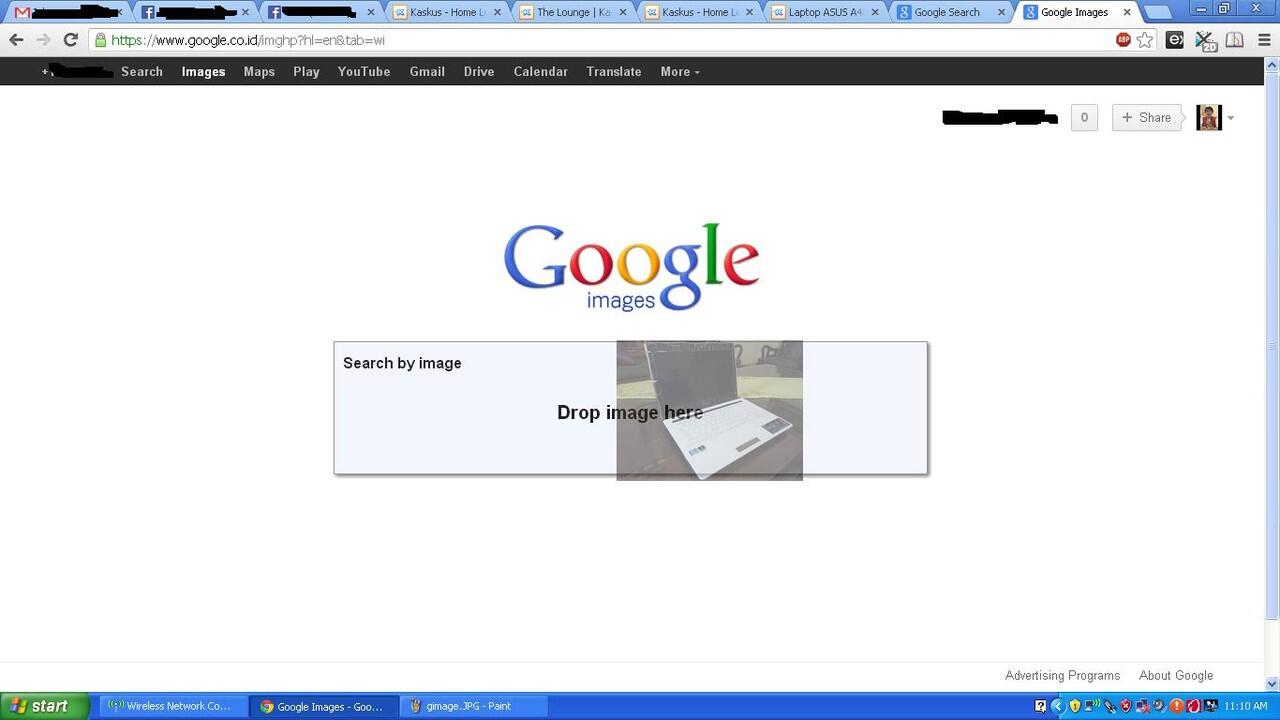1280x720 pixels.
Task: Open the new tab button
Action: (1157, 12)
